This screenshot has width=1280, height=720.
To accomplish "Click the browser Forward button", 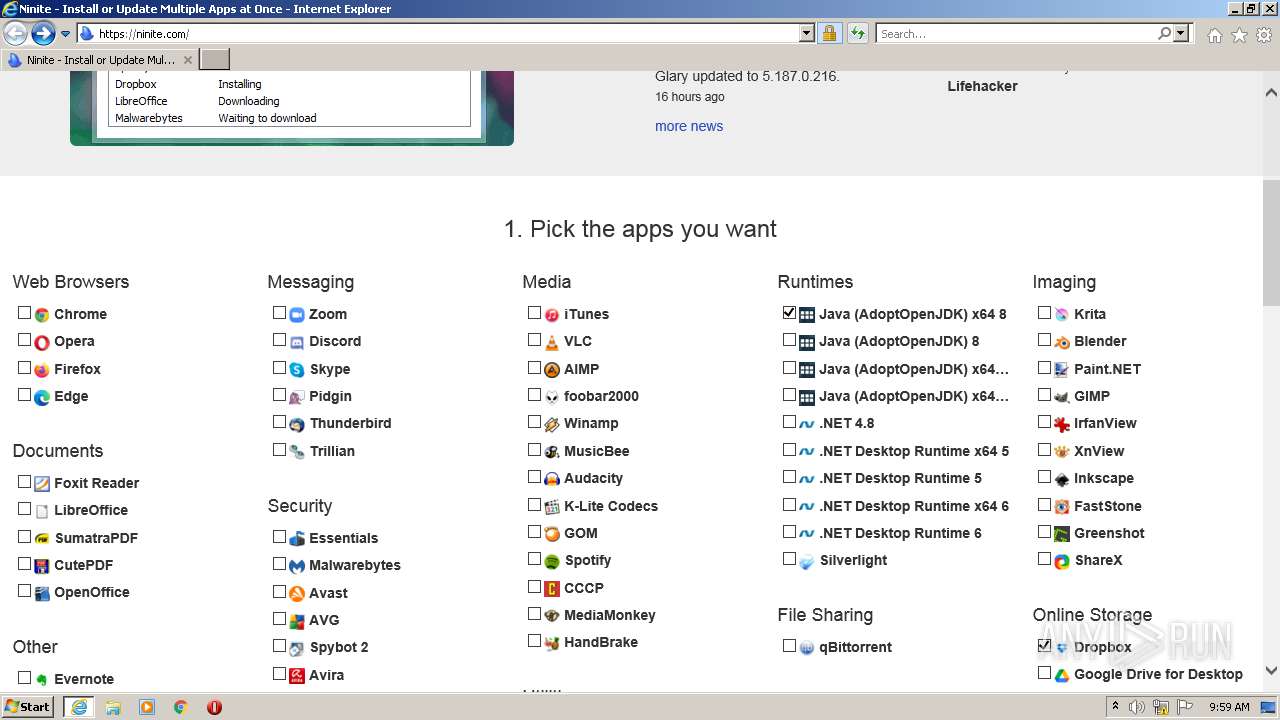I will click(x=43, y=34).
